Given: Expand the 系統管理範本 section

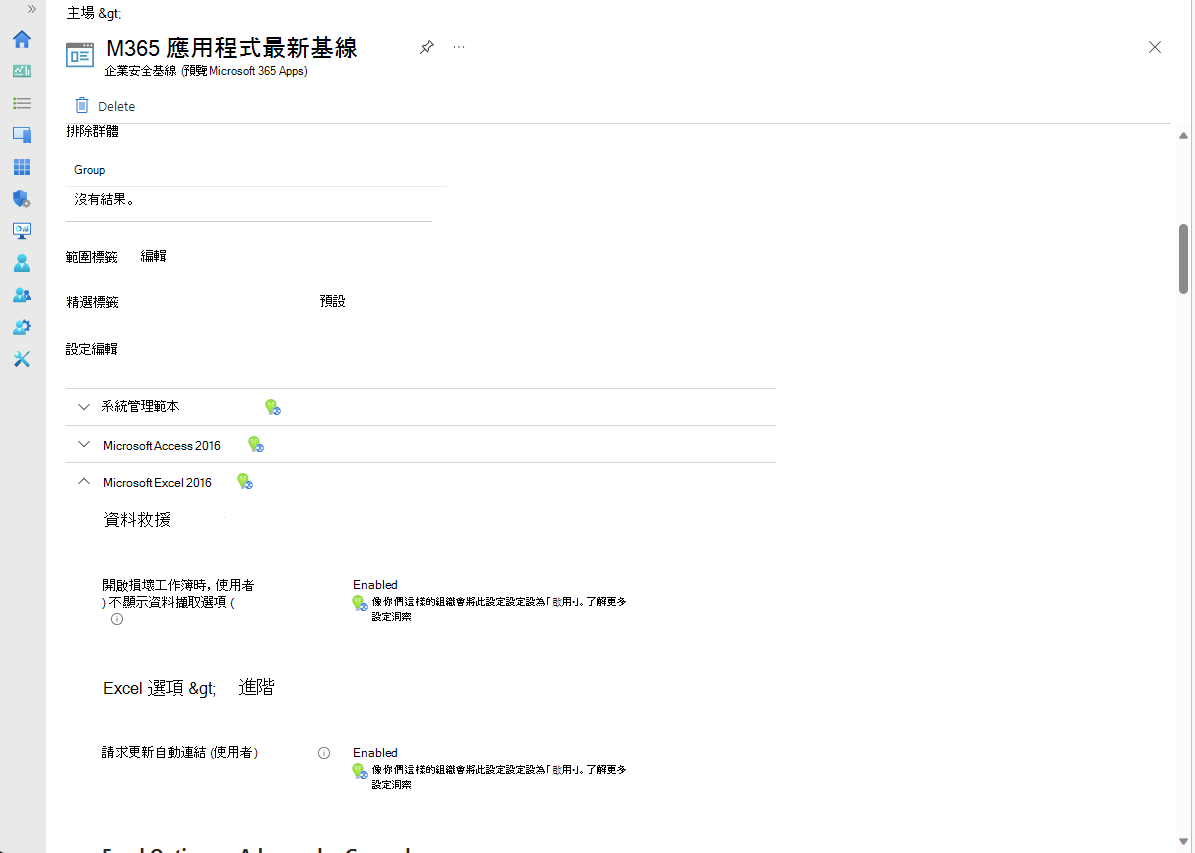Looking at the screenshot, I should (x=84, y=407).
